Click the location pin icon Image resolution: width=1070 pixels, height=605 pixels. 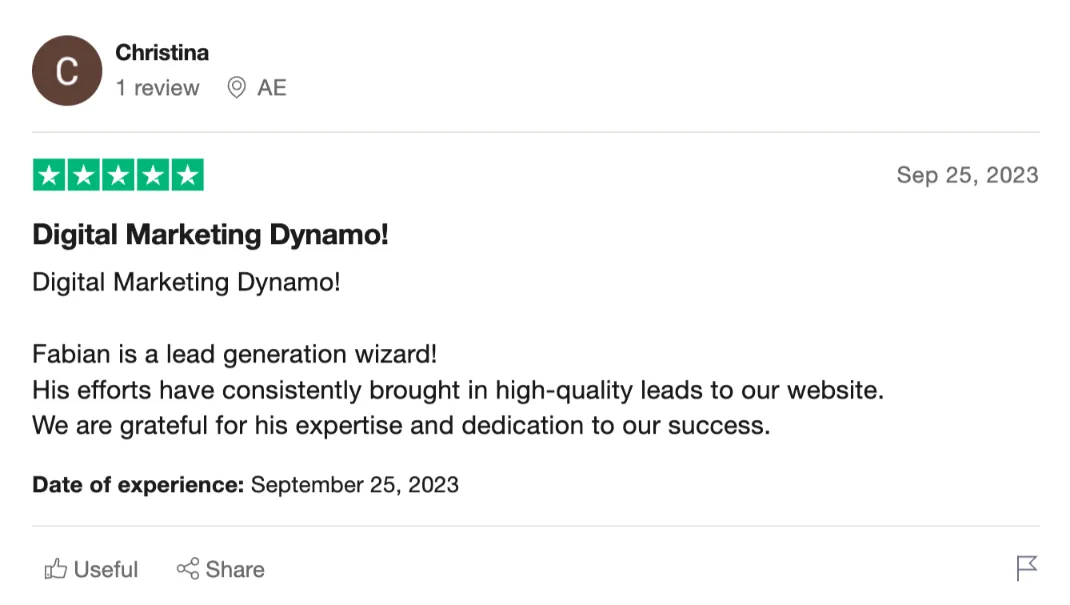tap(237, 88)
